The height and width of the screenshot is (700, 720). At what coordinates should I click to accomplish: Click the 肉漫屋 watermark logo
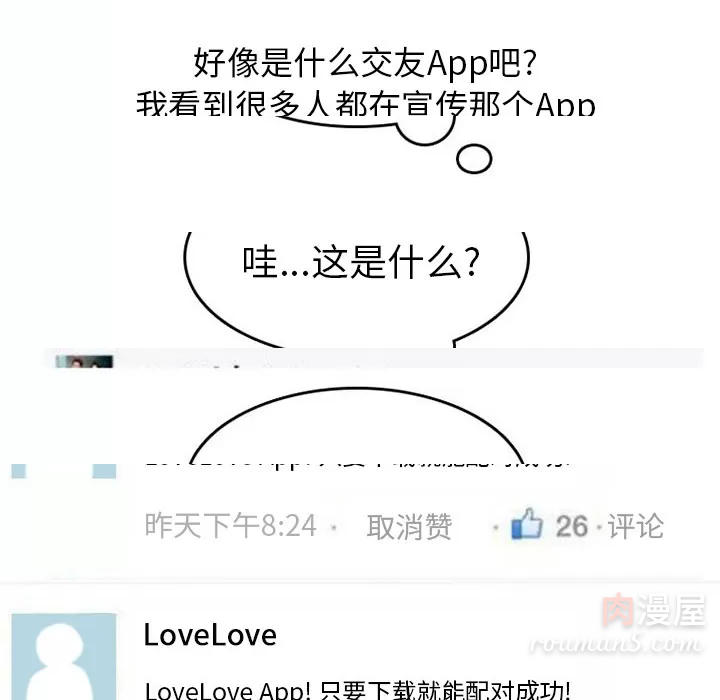coord(653,610)
